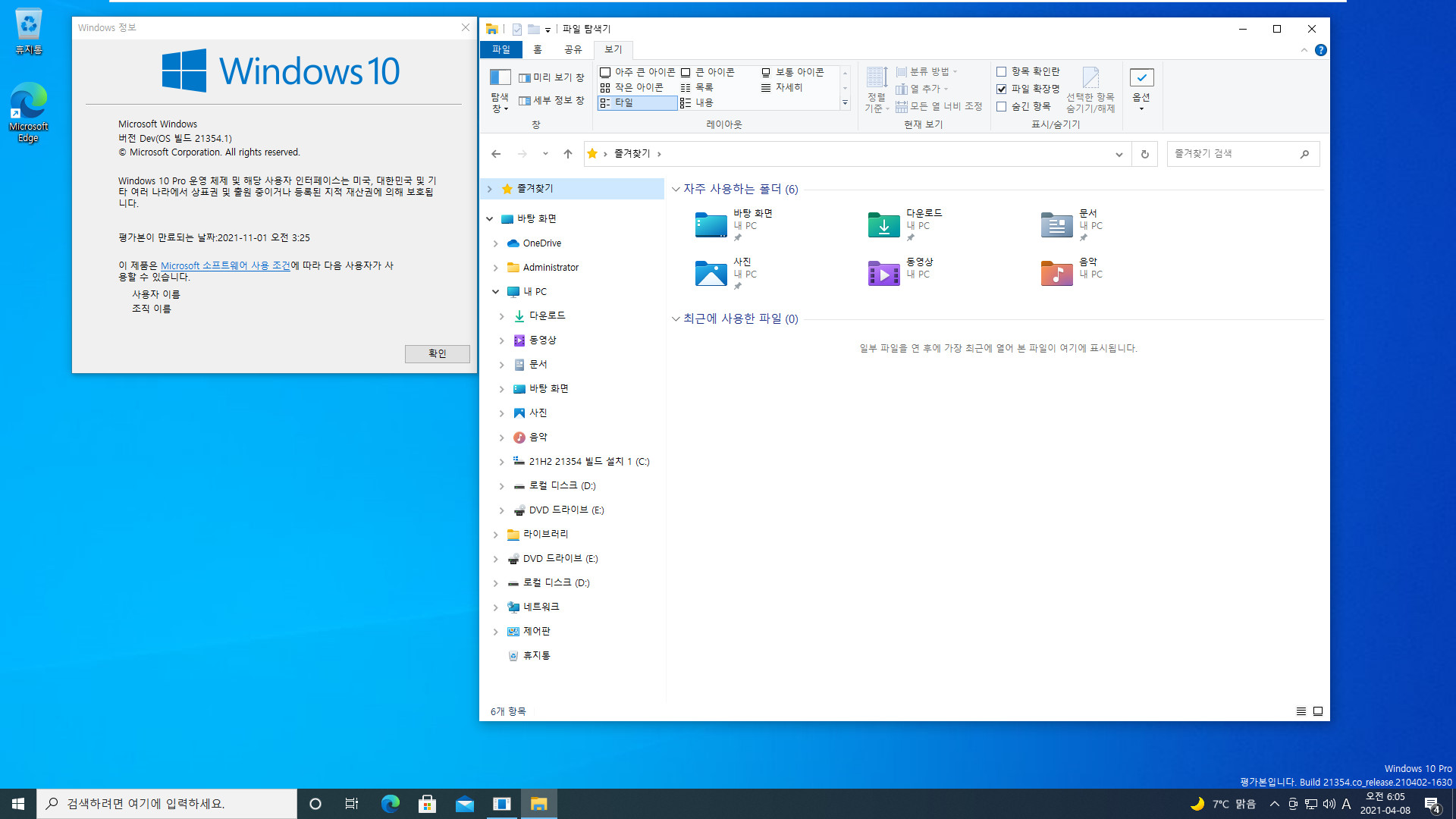Viewport: 1456px width, 819px height.
Task: Click the 즐겨찾기 검색 search field
Action: click(x=1243, y=154)
